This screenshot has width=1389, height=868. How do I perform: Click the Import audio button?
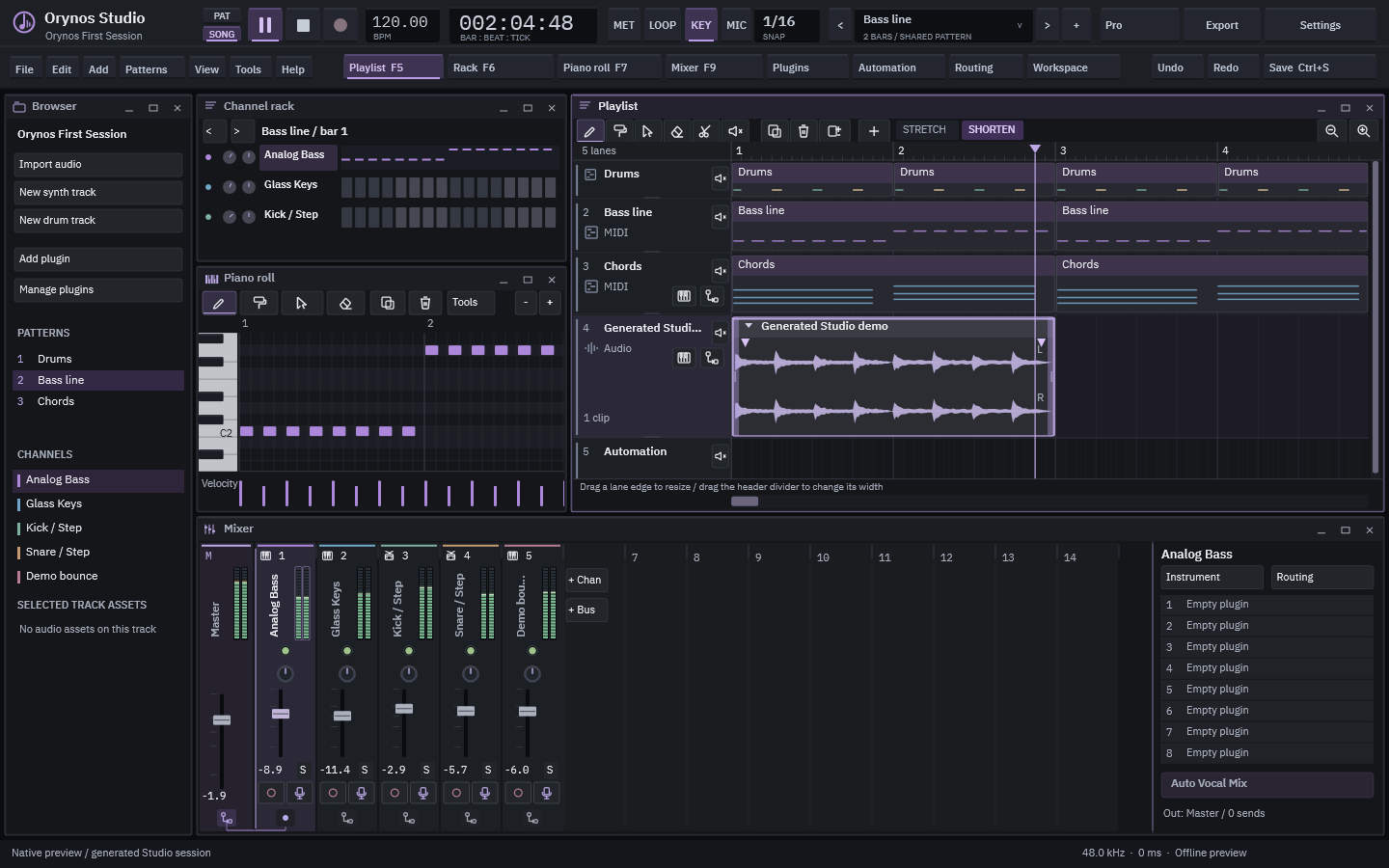97,165
